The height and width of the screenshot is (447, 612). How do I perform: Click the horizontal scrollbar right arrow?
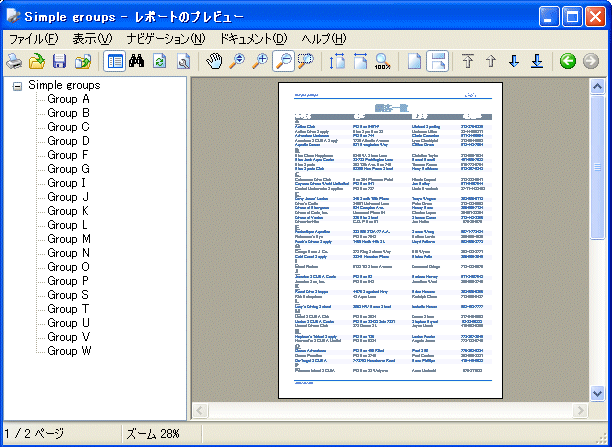(x=580, y=410)
